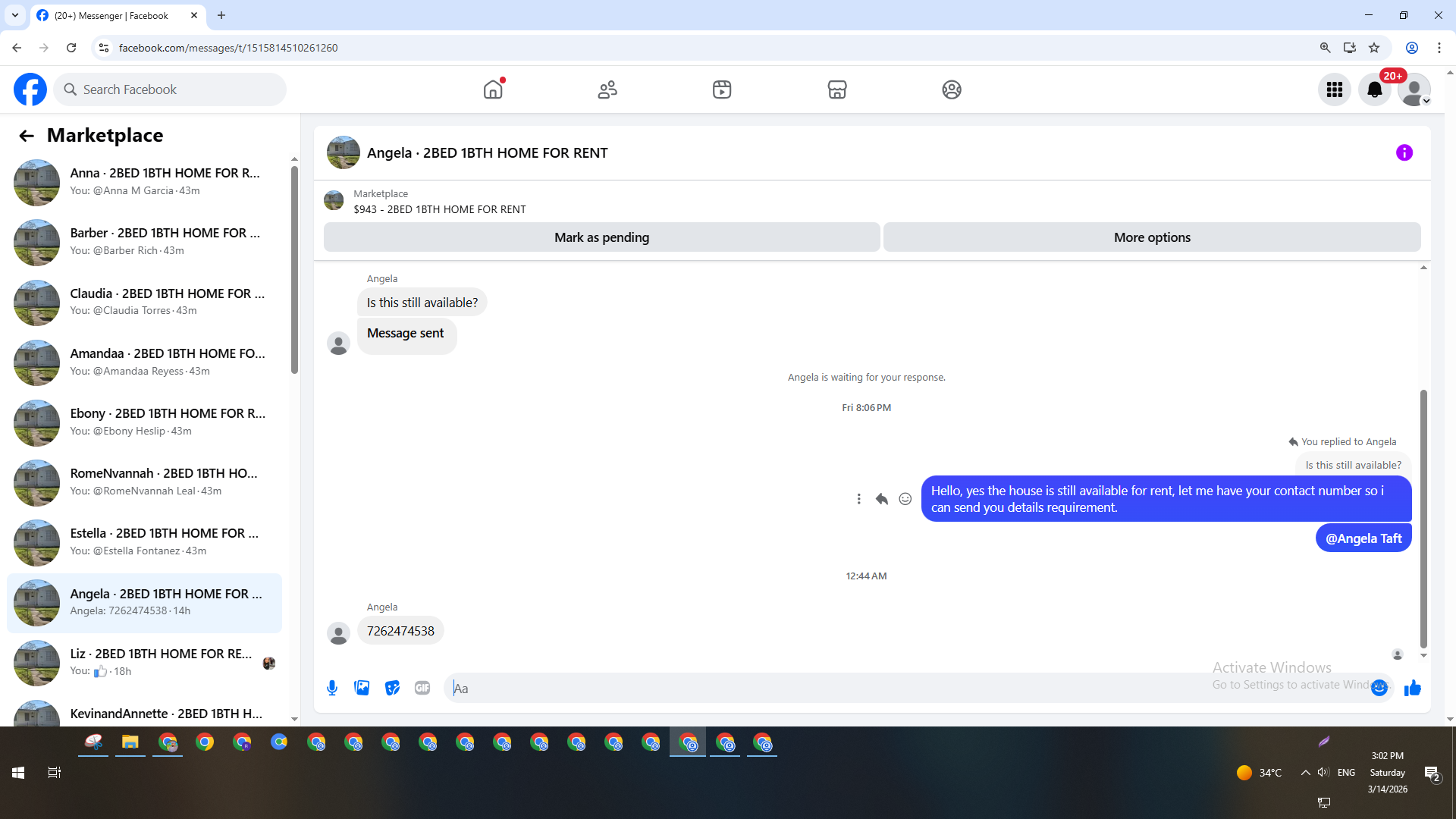Record a voice clip with microphone

coord(332,688)
